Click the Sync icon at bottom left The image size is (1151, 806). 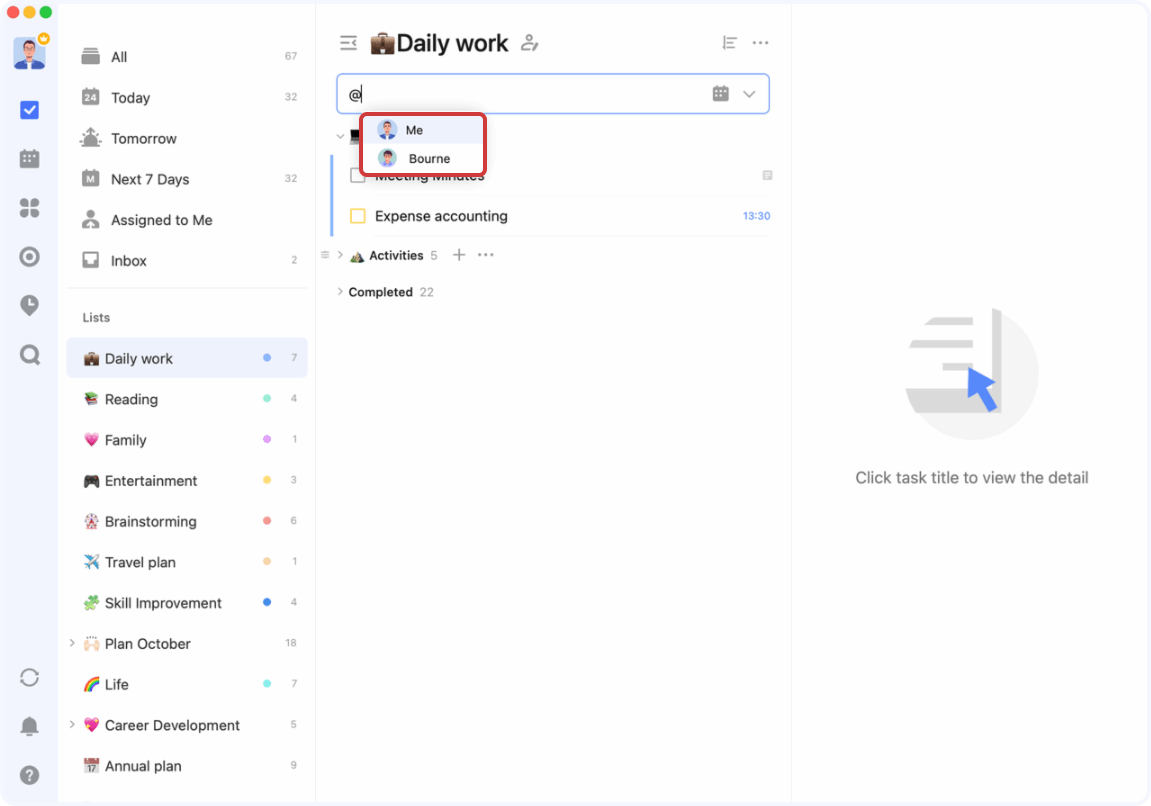pos(30,678)
